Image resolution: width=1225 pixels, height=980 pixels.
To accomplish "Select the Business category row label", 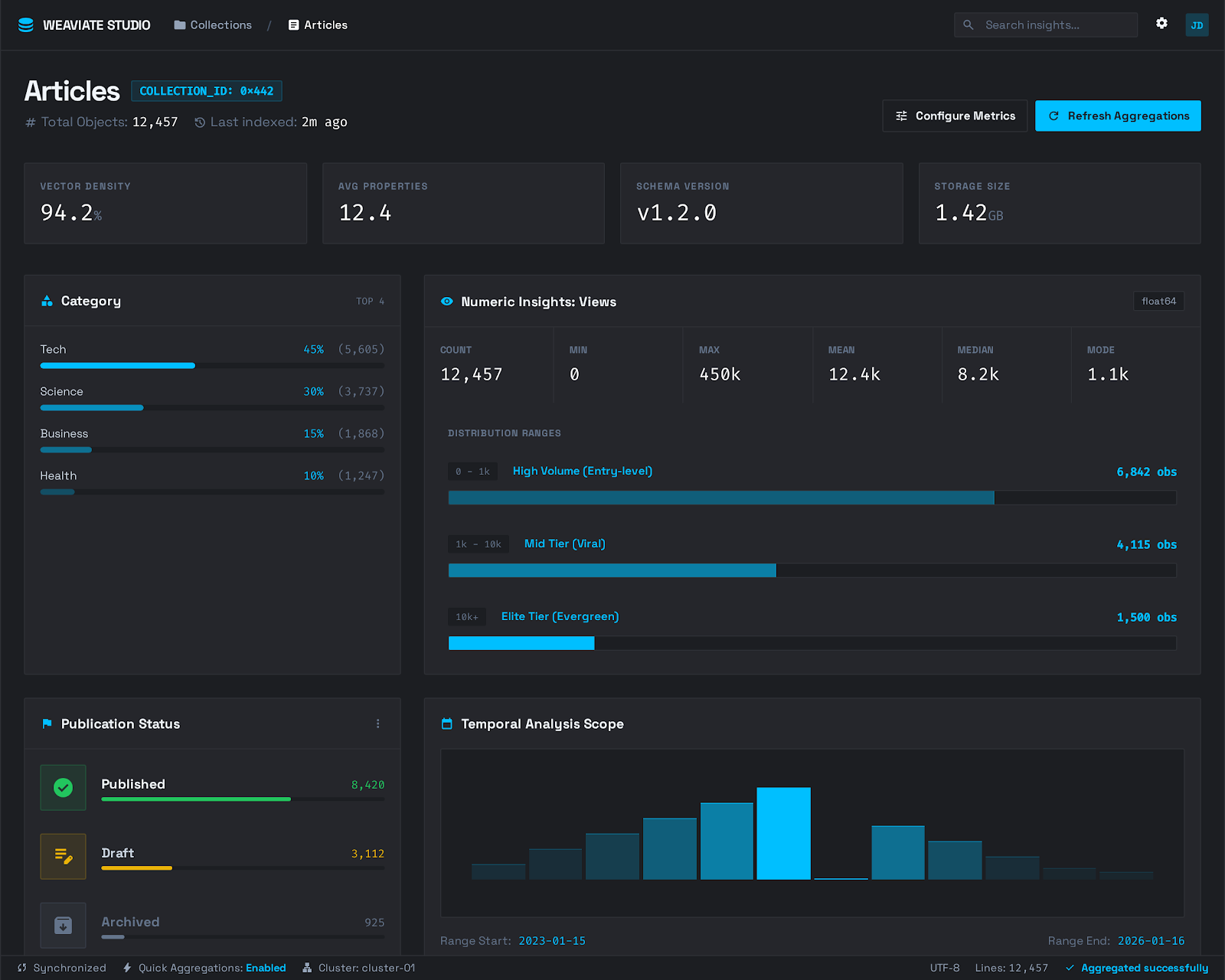I will [x=64, y=433].
